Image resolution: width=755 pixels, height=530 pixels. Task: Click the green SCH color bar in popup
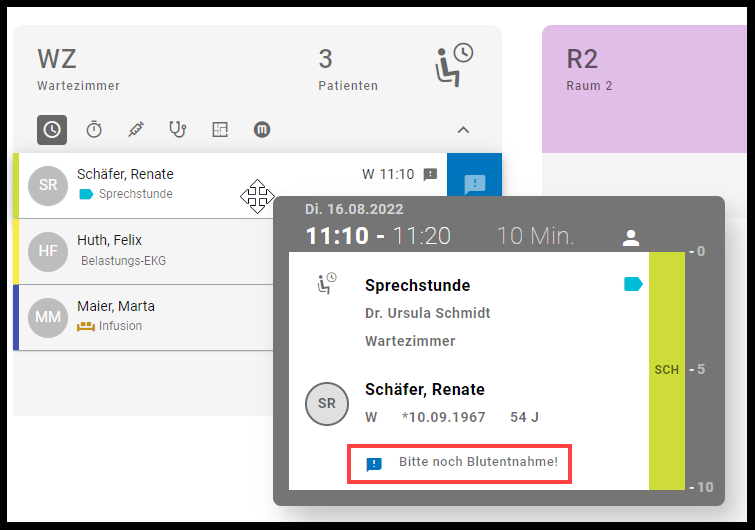point(667,371)
